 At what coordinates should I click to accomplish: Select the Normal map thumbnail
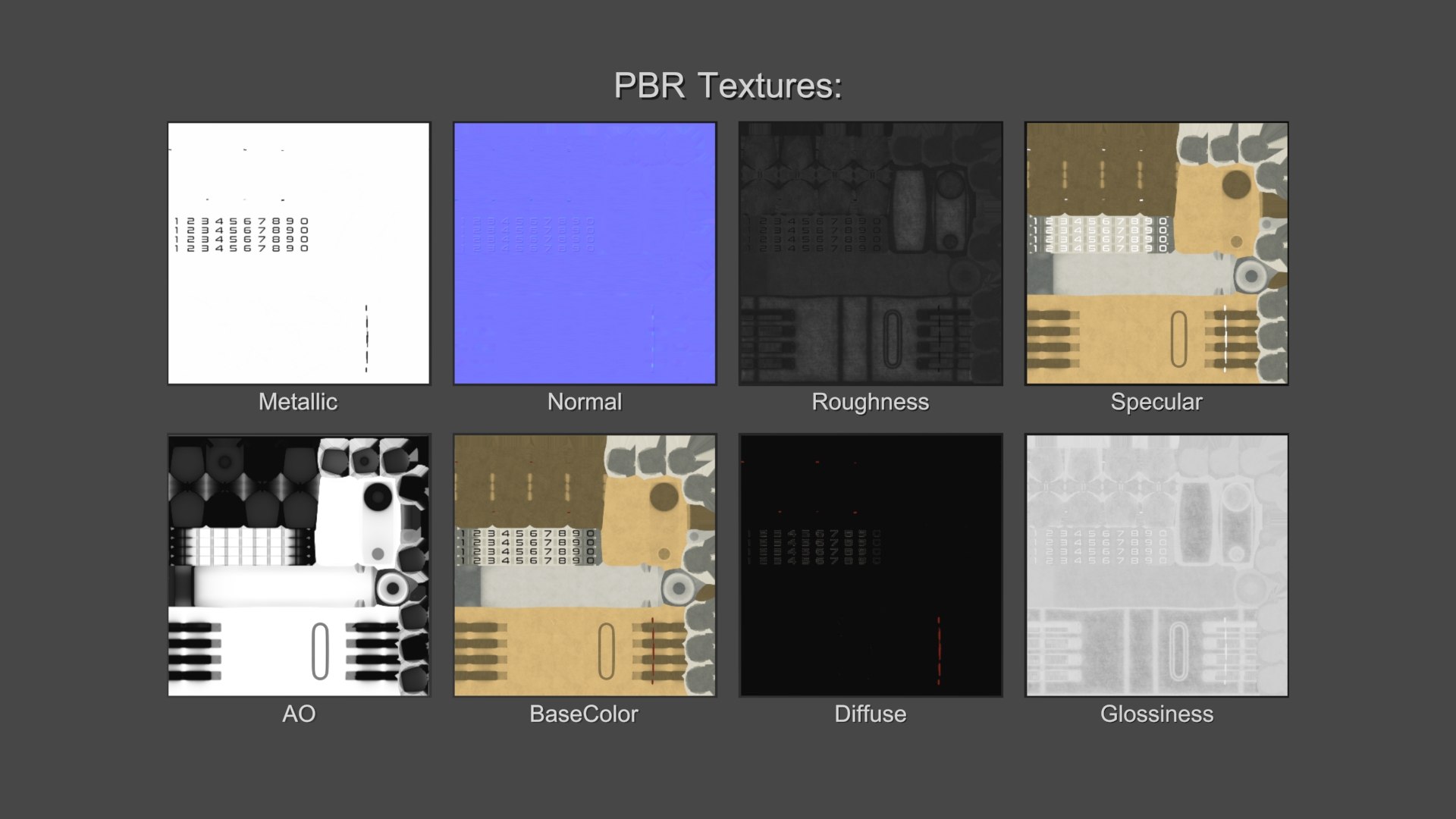click(x=585, y=253)
